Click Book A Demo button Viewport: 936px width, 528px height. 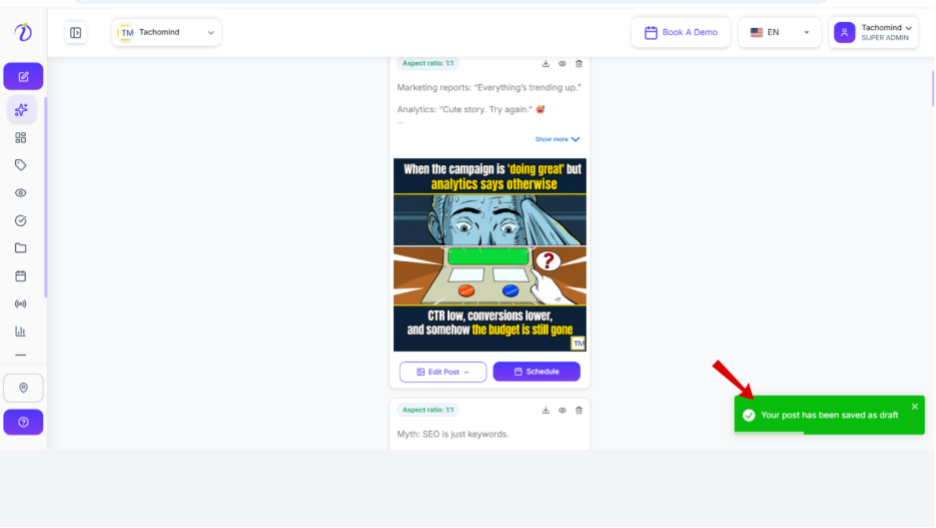[681, 33]
